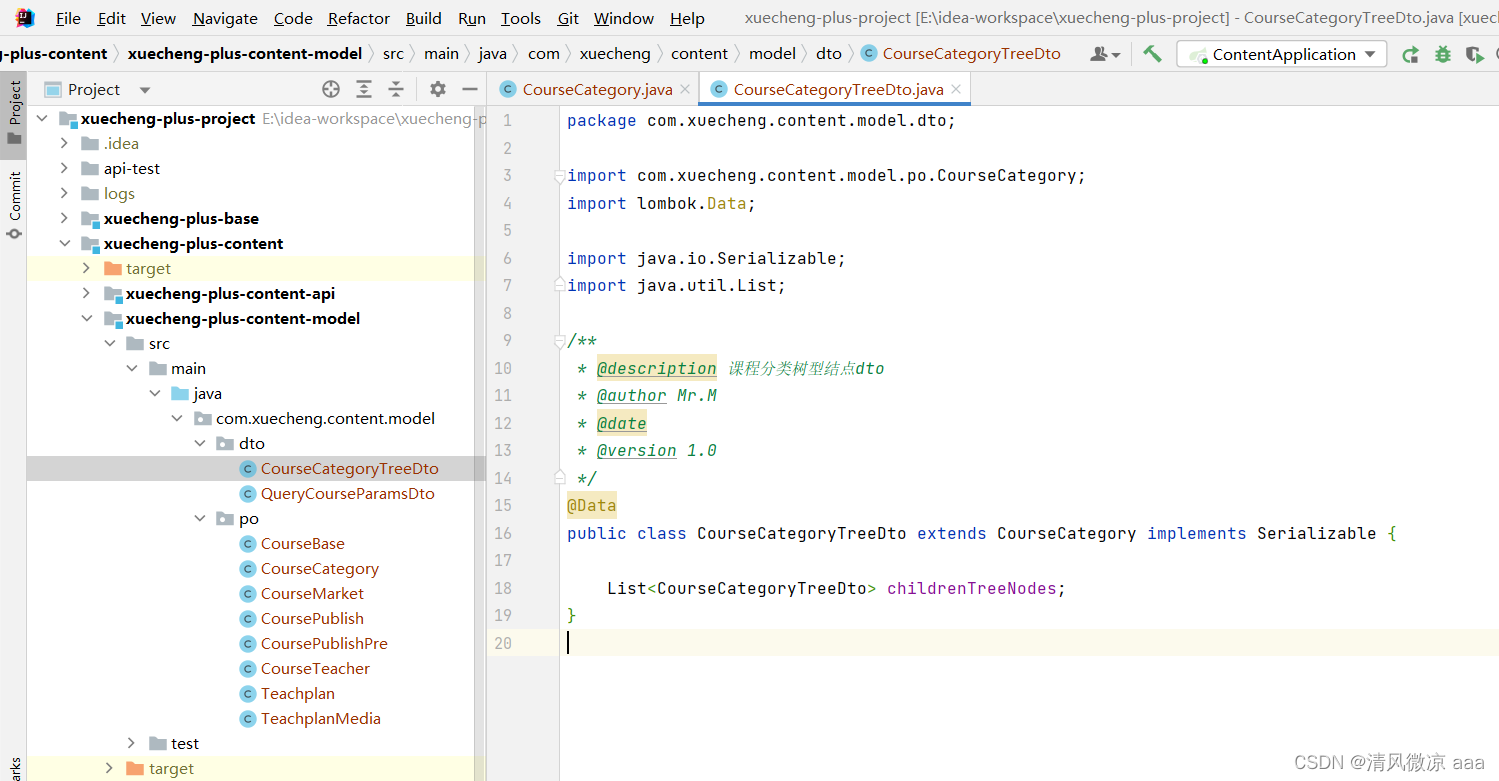Click the Expand All icon in Project panel
This screenshot has width=1499, height=781.
[x=364, y=89]
